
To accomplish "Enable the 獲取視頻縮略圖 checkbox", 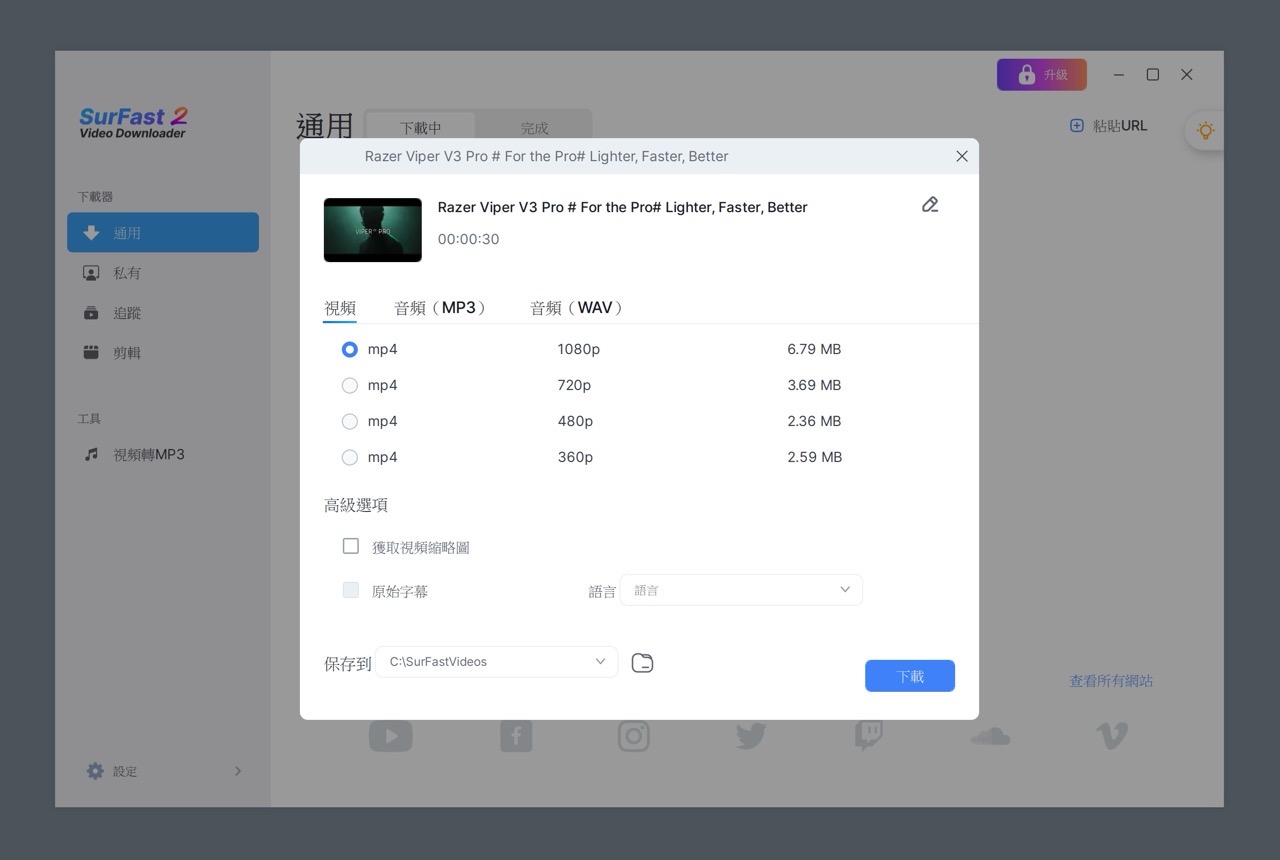I will [351, 546].
